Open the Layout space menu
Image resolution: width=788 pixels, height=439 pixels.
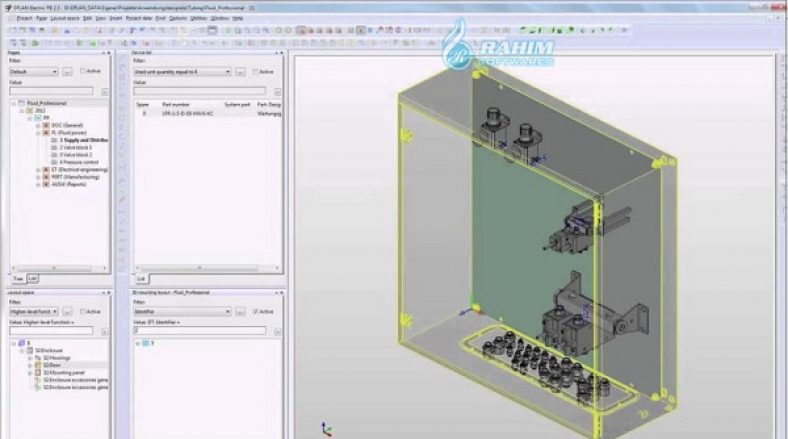[65, 18]
